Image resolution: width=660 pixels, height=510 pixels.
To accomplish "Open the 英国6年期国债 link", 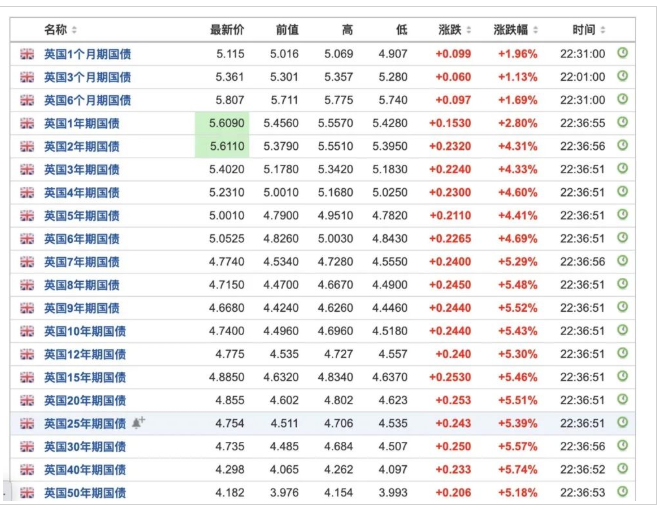I will coord(82,239).
